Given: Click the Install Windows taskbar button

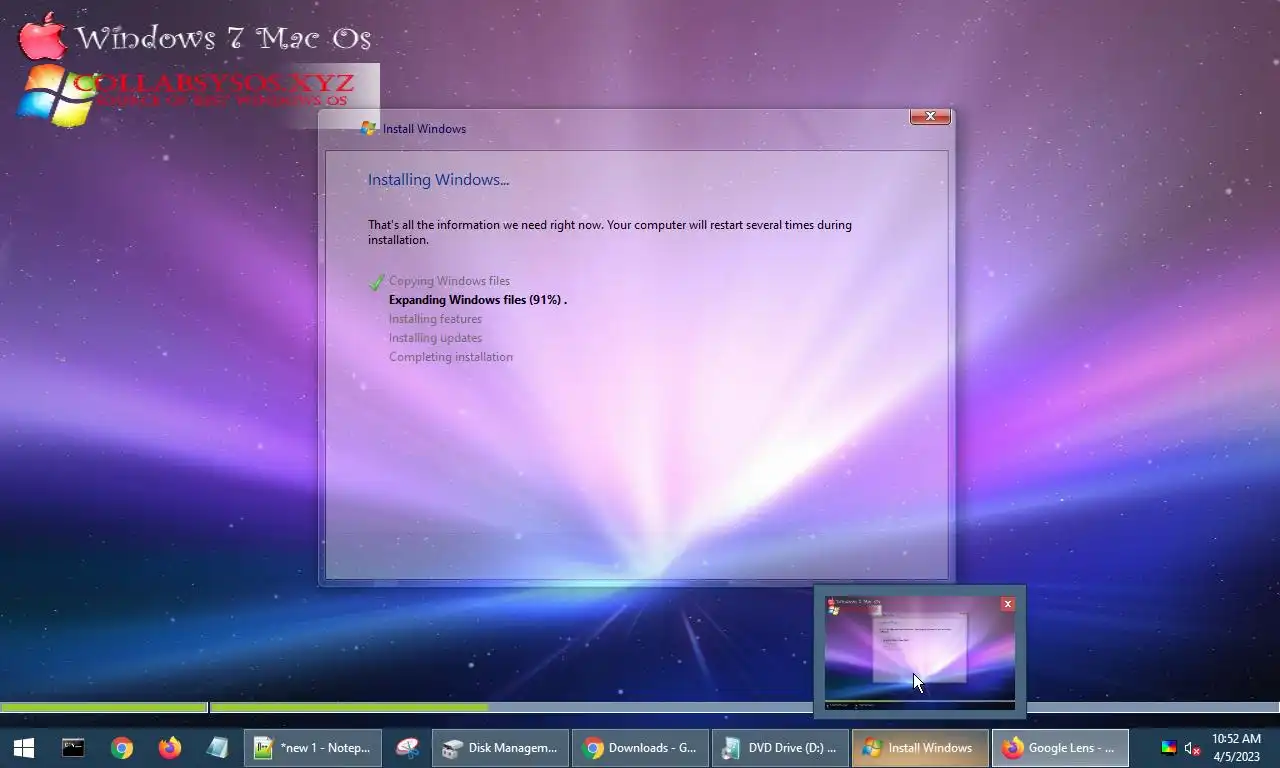Looking at the screenshot, I should (x=920, y=748).
